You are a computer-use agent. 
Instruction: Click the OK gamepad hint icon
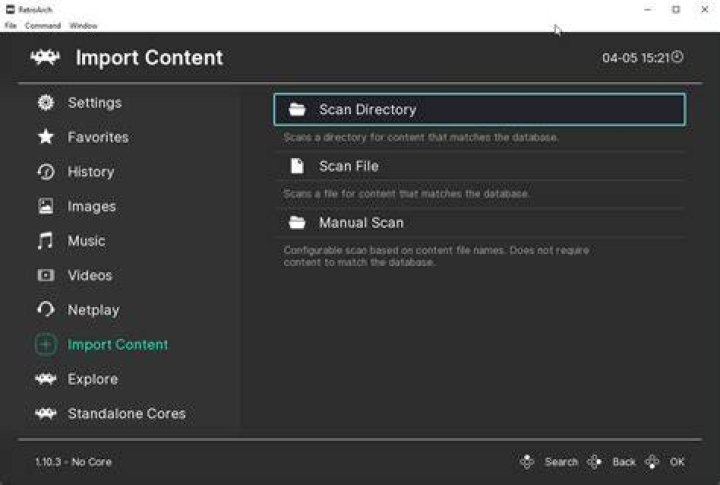click(x=652, y=462)
